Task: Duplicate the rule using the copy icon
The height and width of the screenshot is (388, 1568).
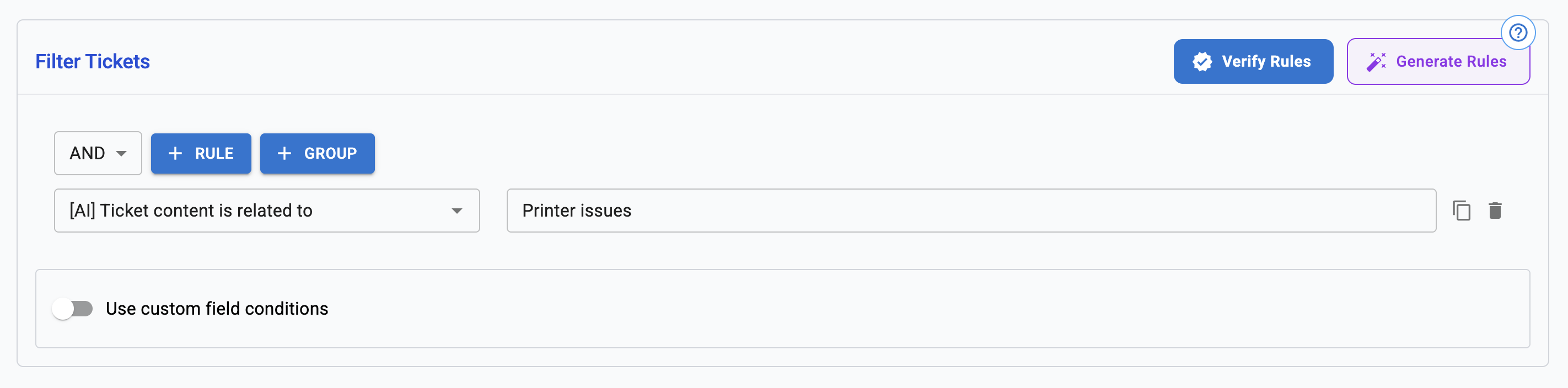Action: tap(1462, 211)
